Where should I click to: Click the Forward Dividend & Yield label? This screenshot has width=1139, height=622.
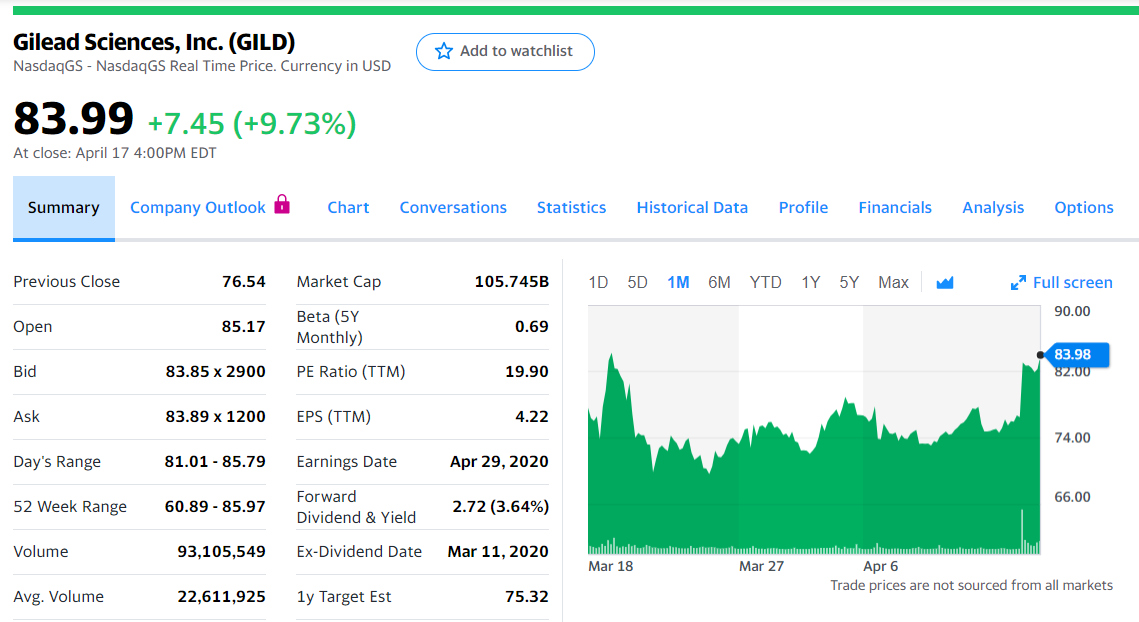coord(356,507)
